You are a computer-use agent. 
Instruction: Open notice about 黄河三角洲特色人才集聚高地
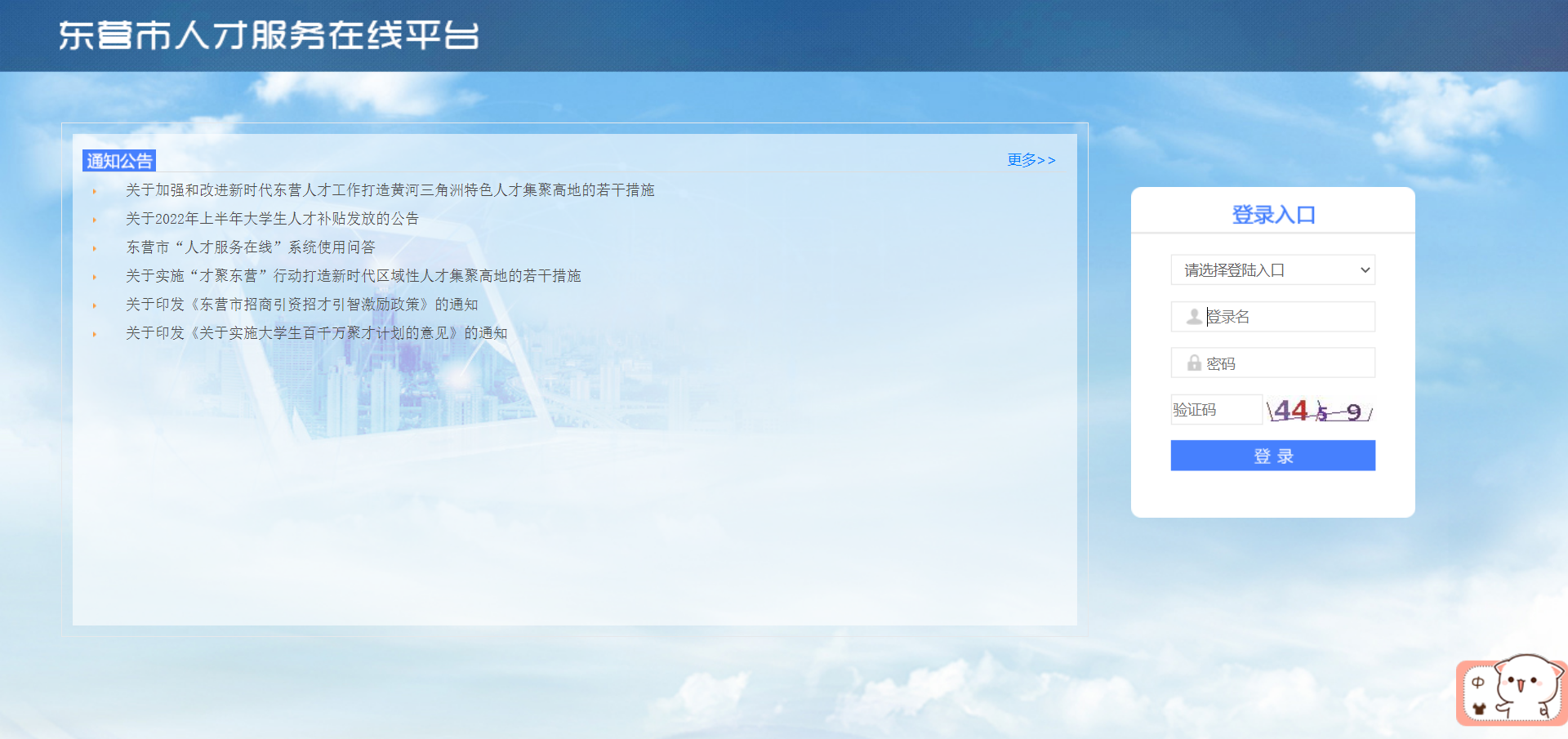[x=390, y=190]
